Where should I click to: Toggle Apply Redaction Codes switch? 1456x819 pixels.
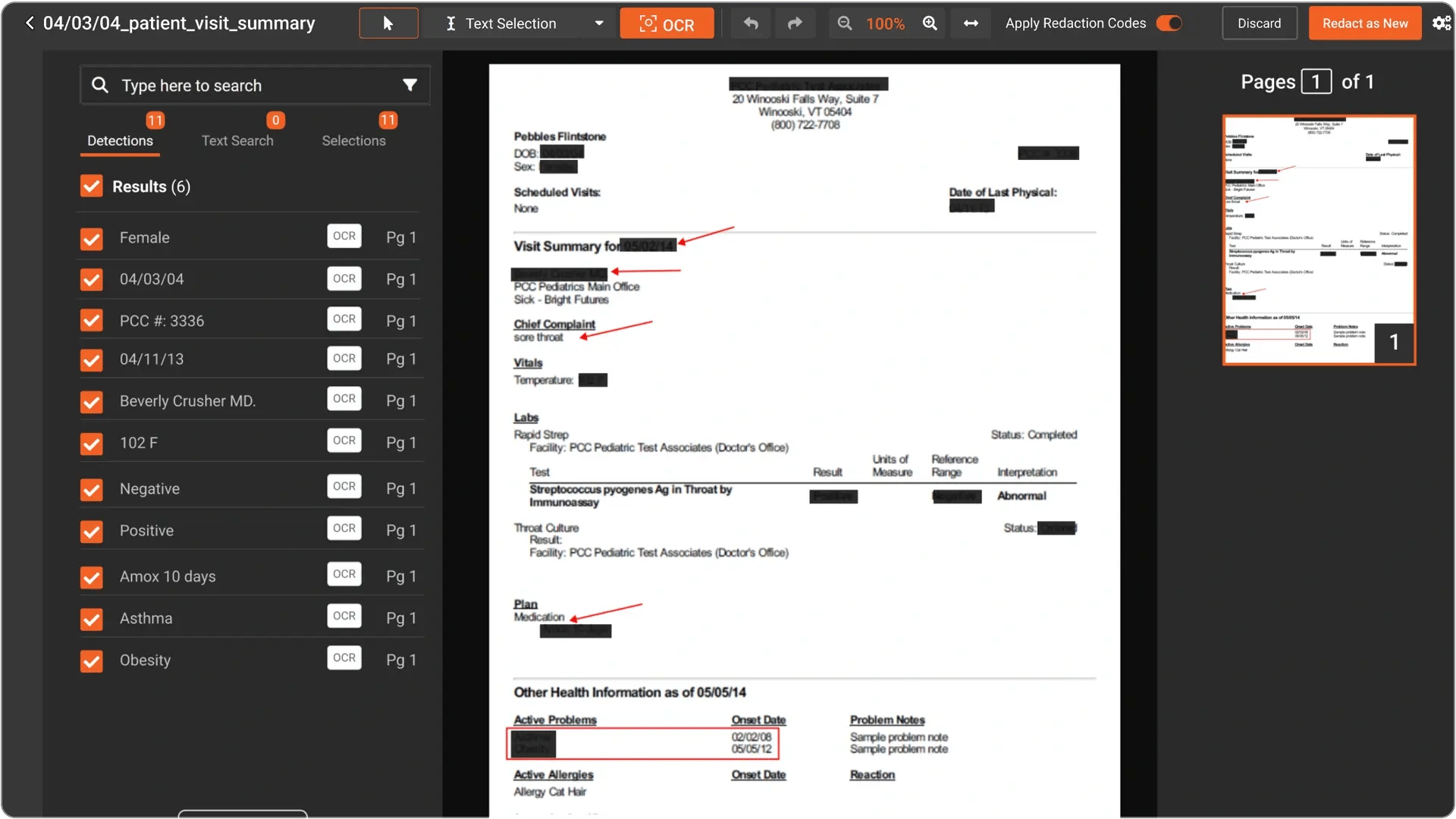coord(1169,24)
